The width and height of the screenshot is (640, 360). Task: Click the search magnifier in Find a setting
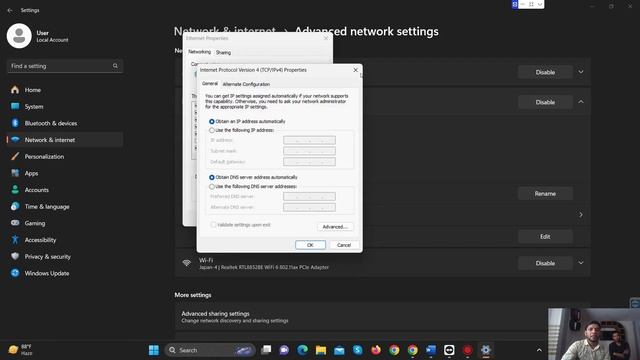click(x=115, y=66)
